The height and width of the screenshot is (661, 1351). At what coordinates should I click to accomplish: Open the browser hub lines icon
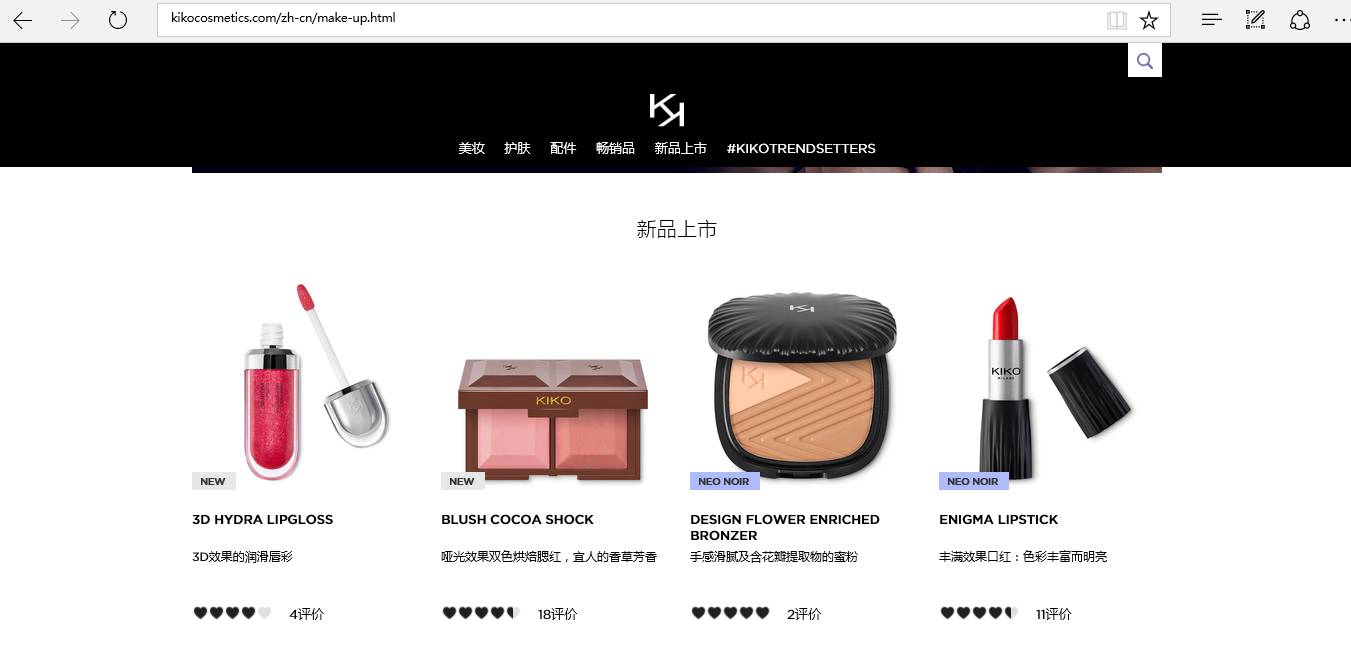point(1211,19)
